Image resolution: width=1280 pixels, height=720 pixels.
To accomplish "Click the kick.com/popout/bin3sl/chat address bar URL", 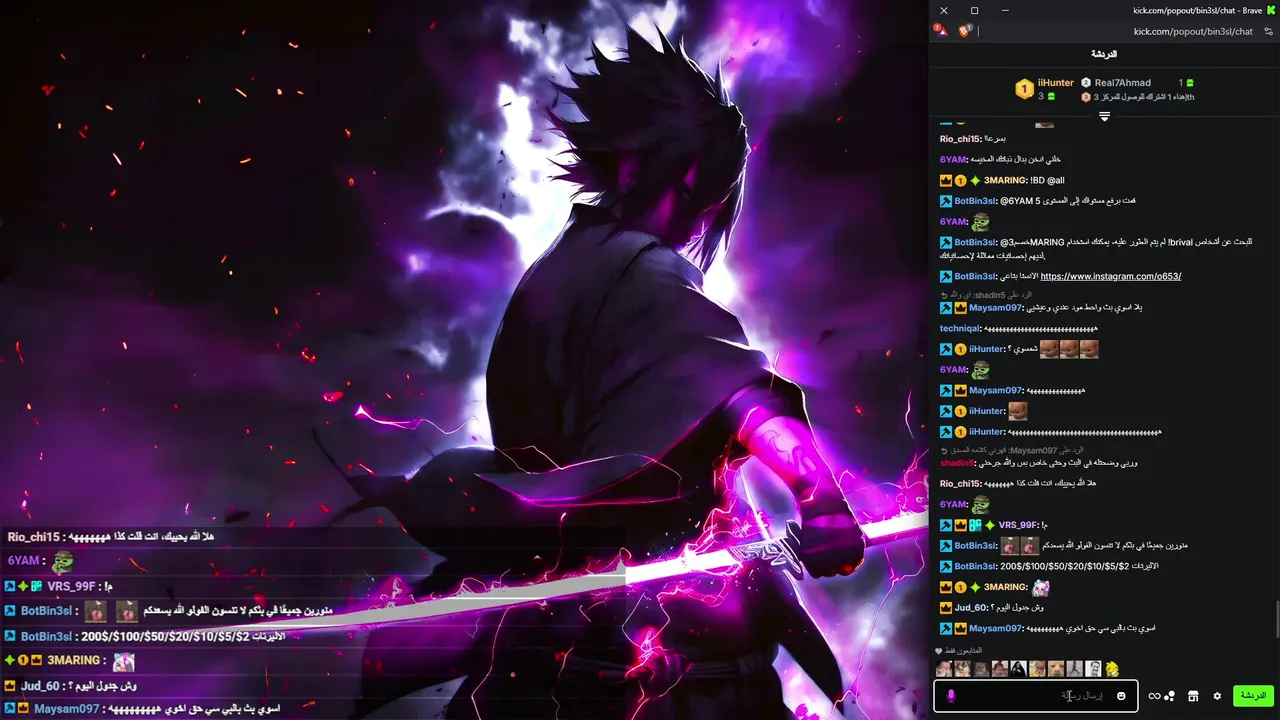I will [1193, 31].
